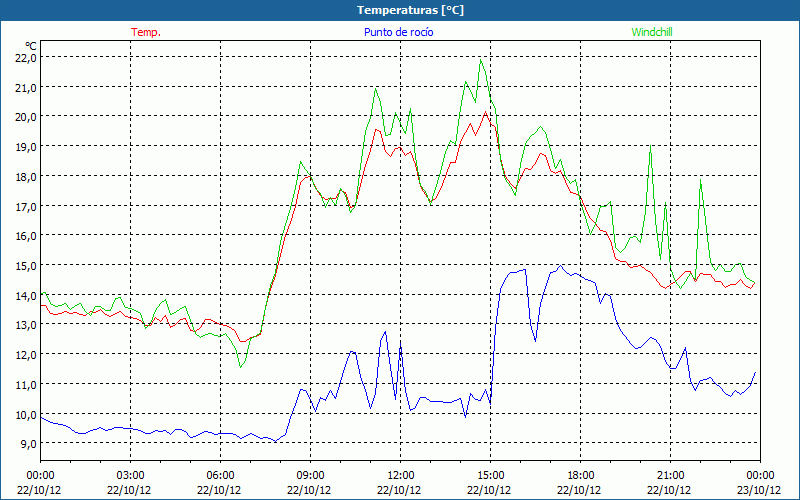
Task: Click the 16,0 y-axis value
Action: 26,236
